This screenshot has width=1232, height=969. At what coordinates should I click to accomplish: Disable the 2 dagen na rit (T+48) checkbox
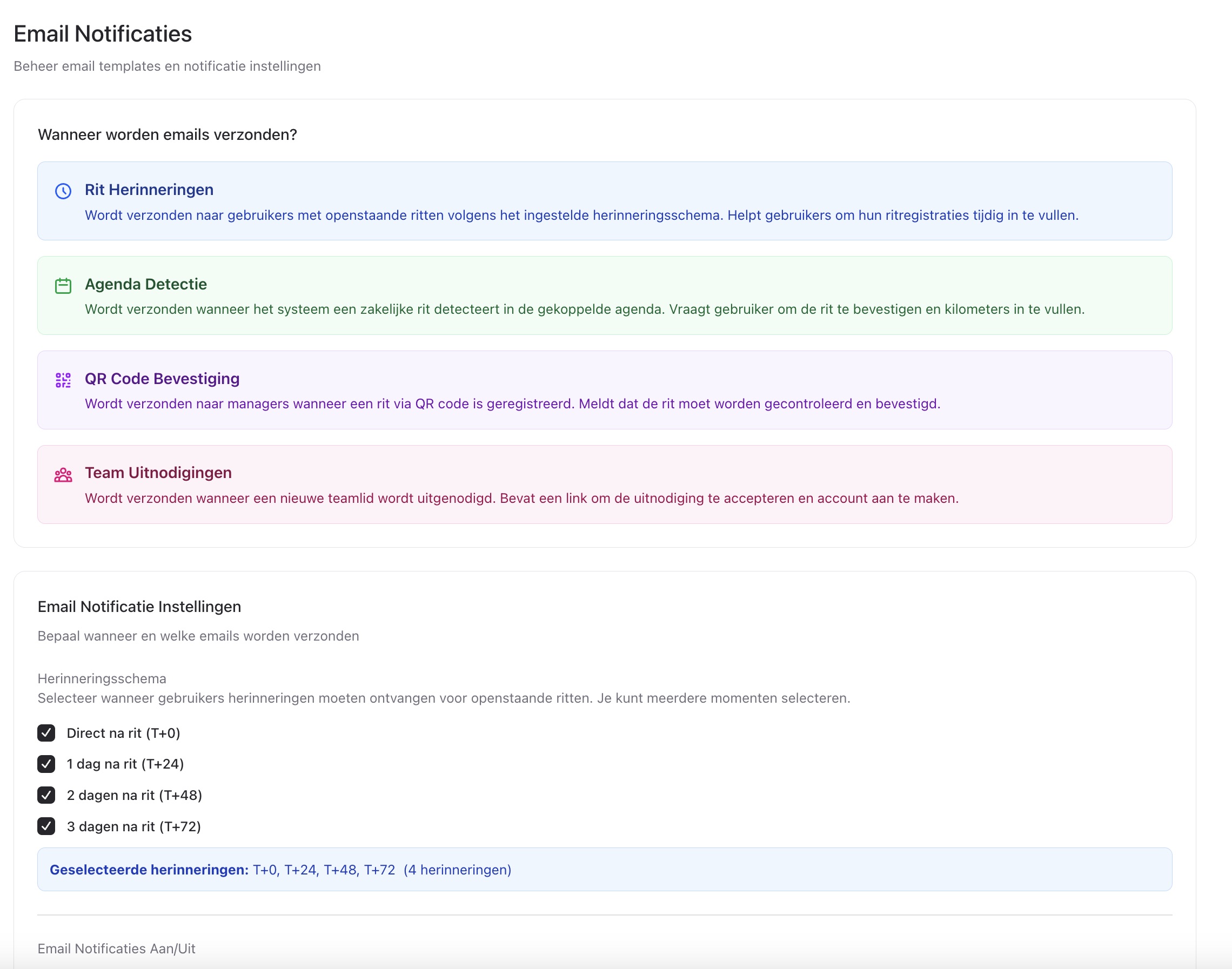pos(46,796)
